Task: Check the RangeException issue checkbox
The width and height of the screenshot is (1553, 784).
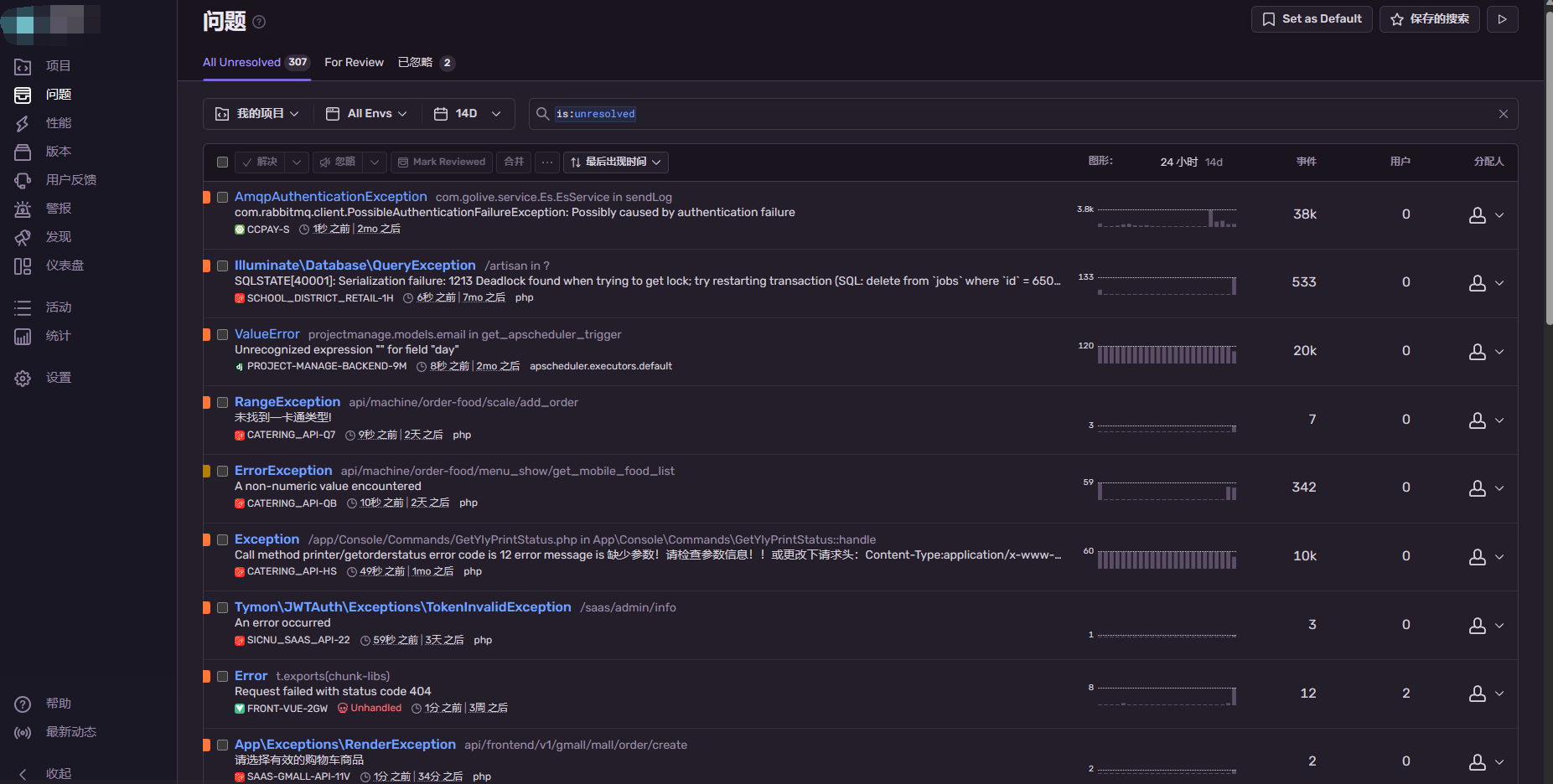Action: coord(222,402)
